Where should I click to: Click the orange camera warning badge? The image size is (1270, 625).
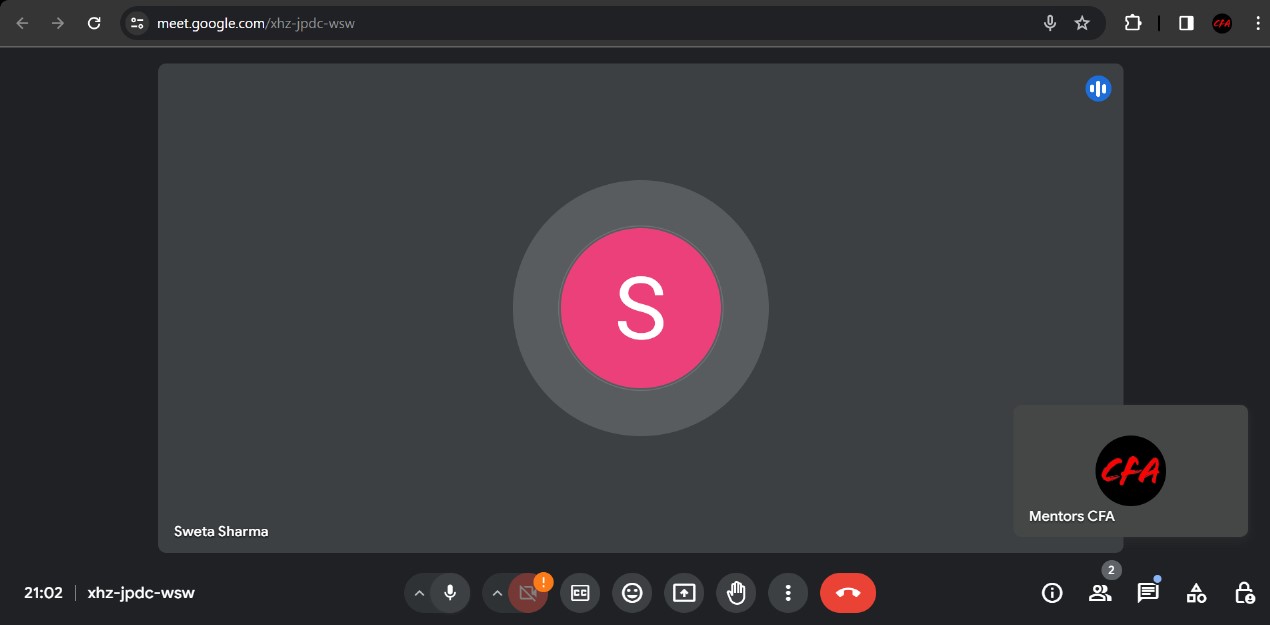(x=544, y=581)
